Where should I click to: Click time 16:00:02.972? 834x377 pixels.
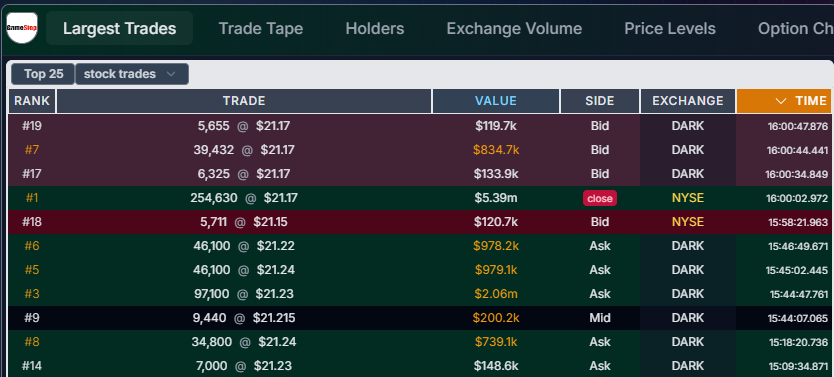797,198
